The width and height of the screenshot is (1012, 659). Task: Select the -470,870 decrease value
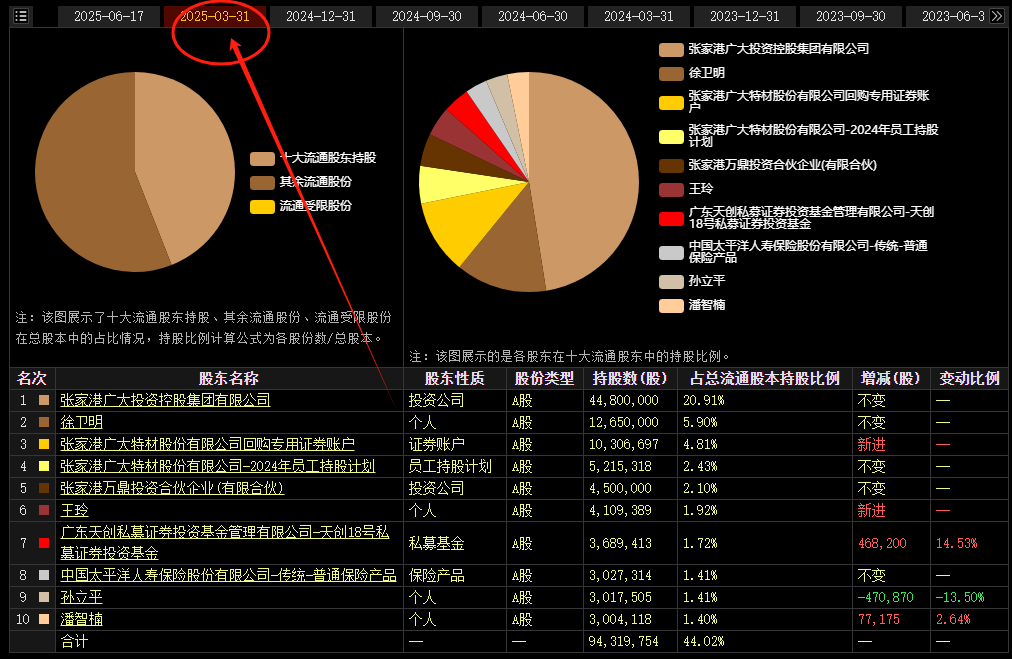886,597
